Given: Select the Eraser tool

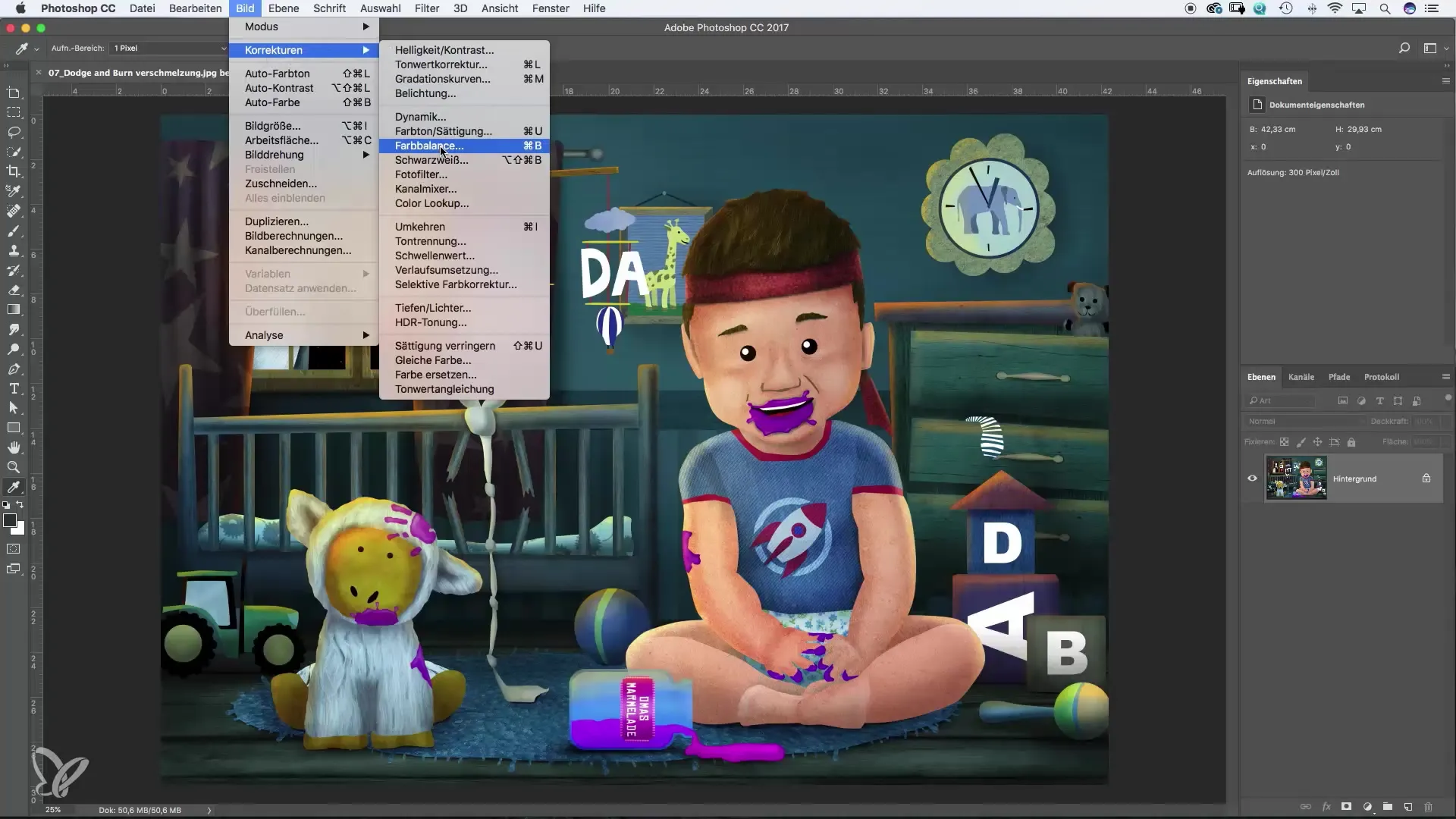Looking at the screenshot, I should (14, 290).
